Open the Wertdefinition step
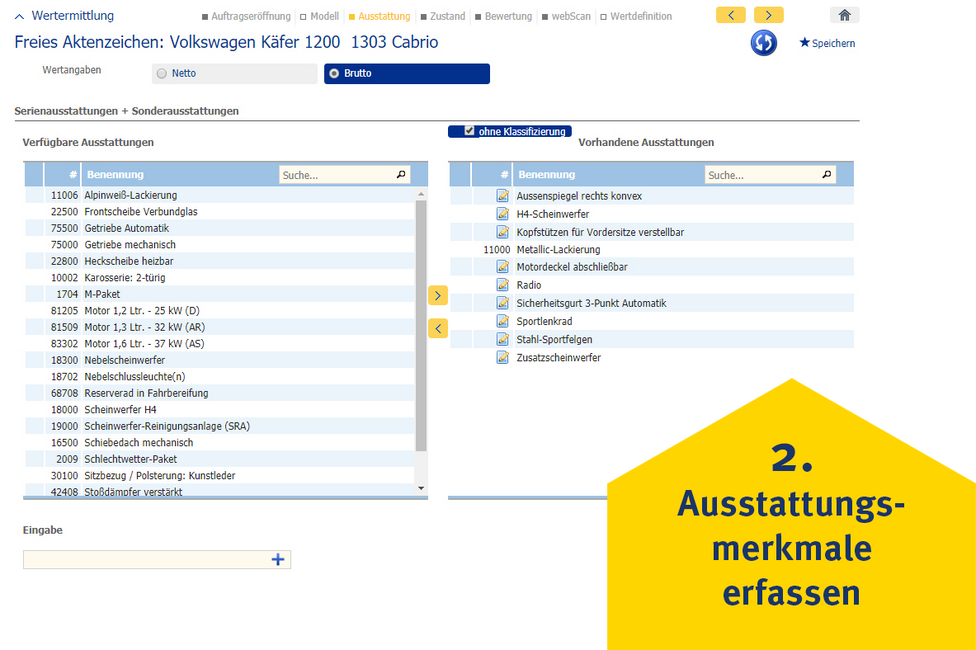 (636, 16)
